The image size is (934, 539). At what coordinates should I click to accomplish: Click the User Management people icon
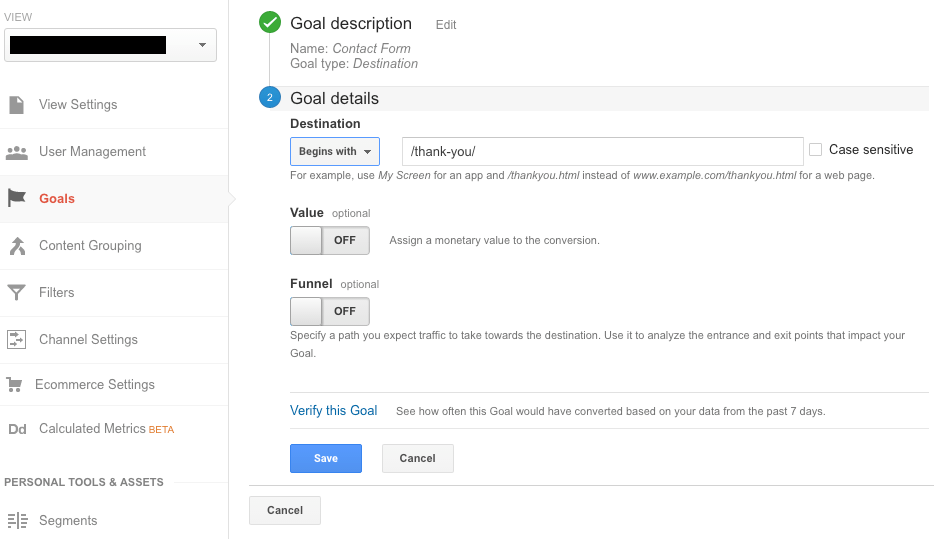[x=17, y=152]
